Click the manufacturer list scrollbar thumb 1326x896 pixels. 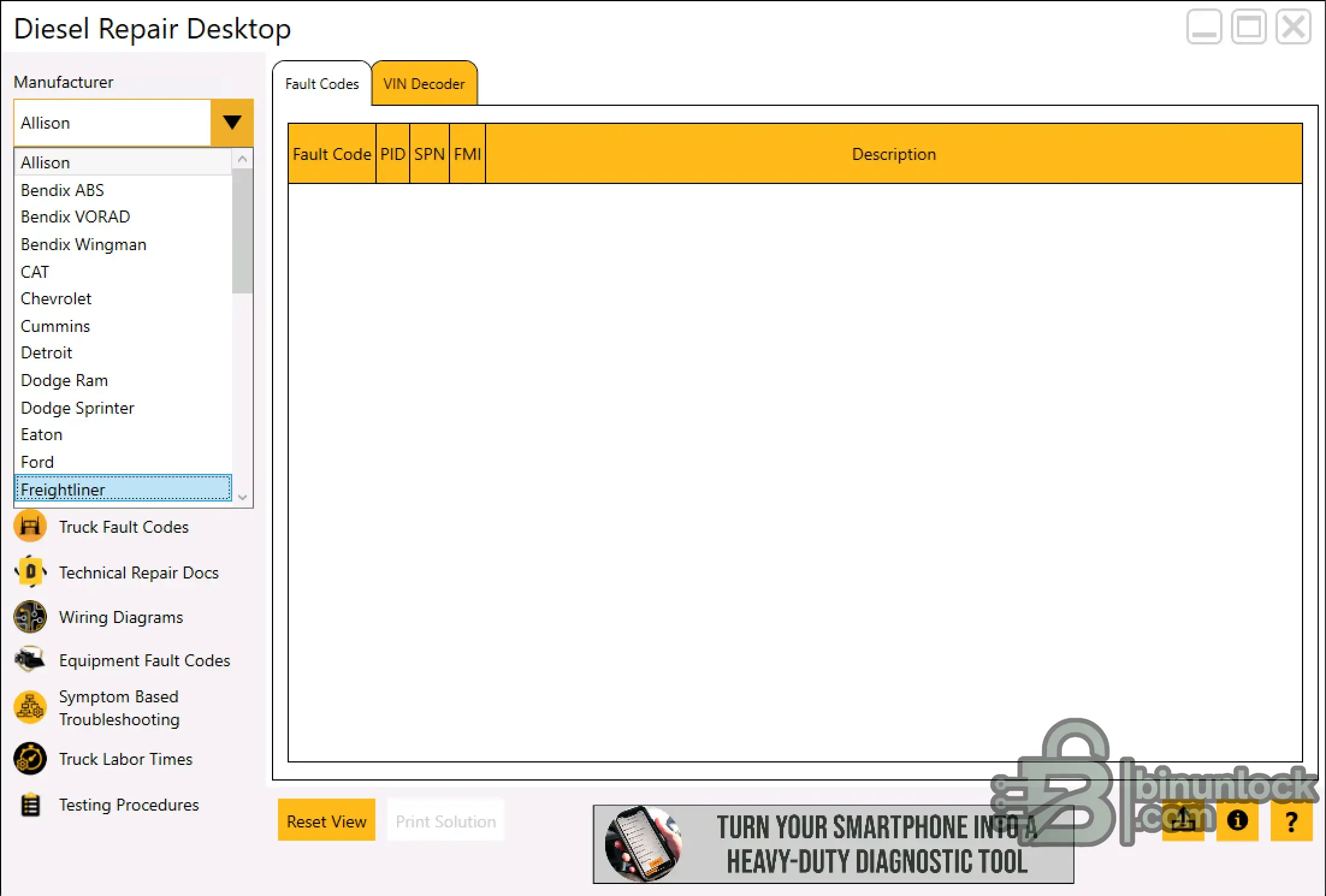point(242,232)
